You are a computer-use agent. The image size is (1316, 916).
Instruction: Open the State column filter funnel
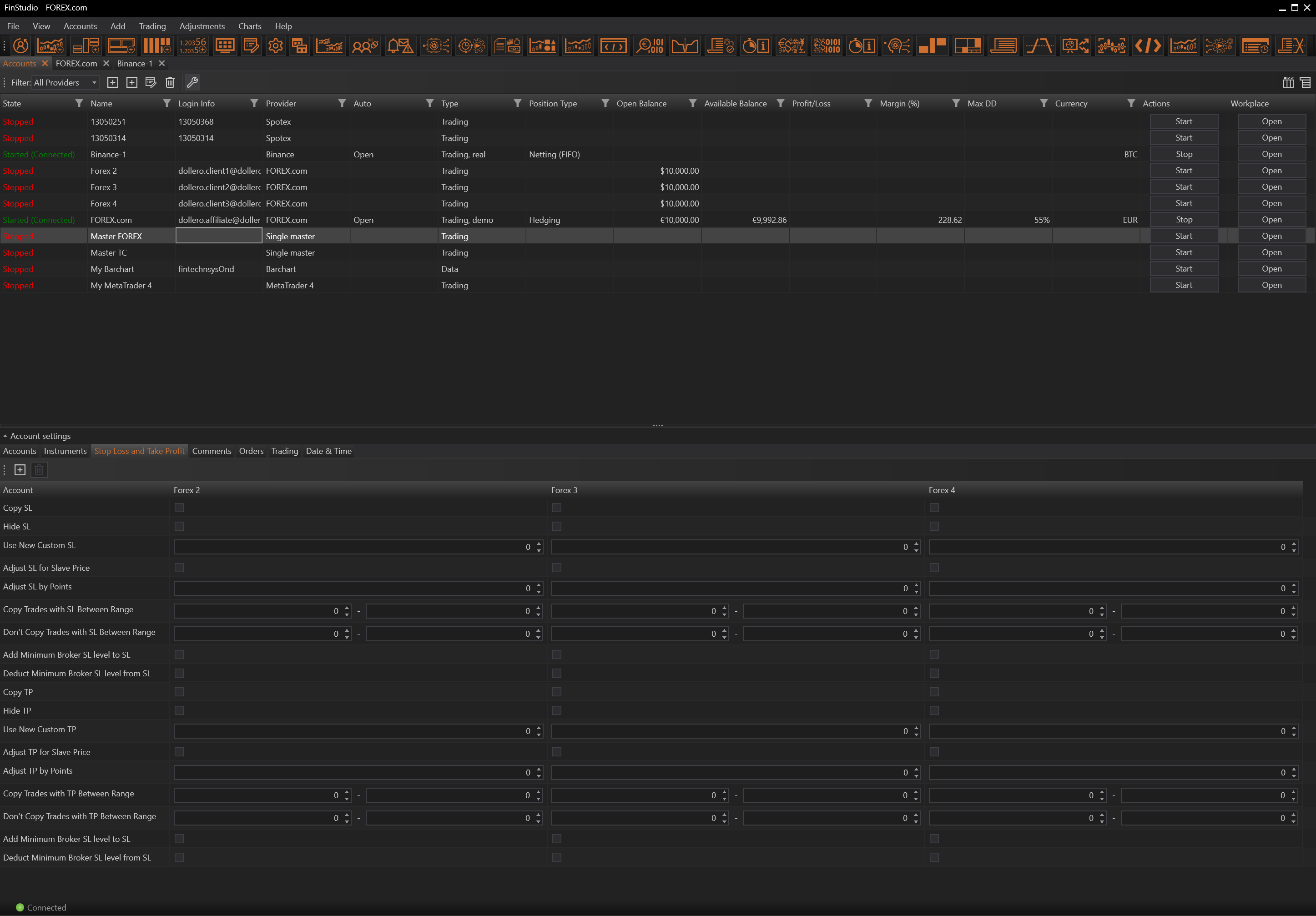pos(79,103)
